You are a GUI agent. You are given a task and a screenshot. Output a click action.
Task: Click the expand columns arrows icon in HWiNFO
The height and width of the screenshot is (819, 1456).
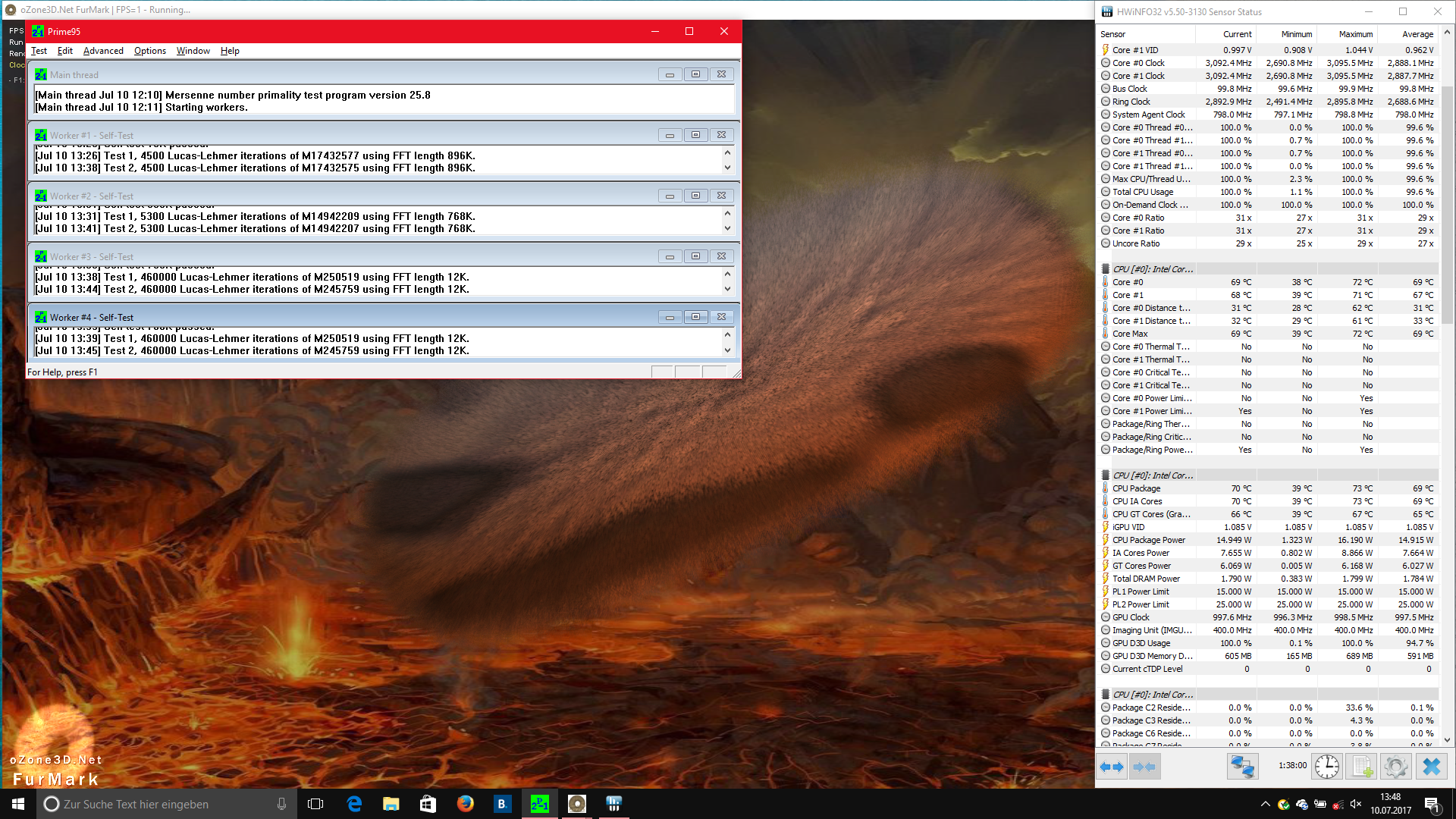[x=1112, y=767]
